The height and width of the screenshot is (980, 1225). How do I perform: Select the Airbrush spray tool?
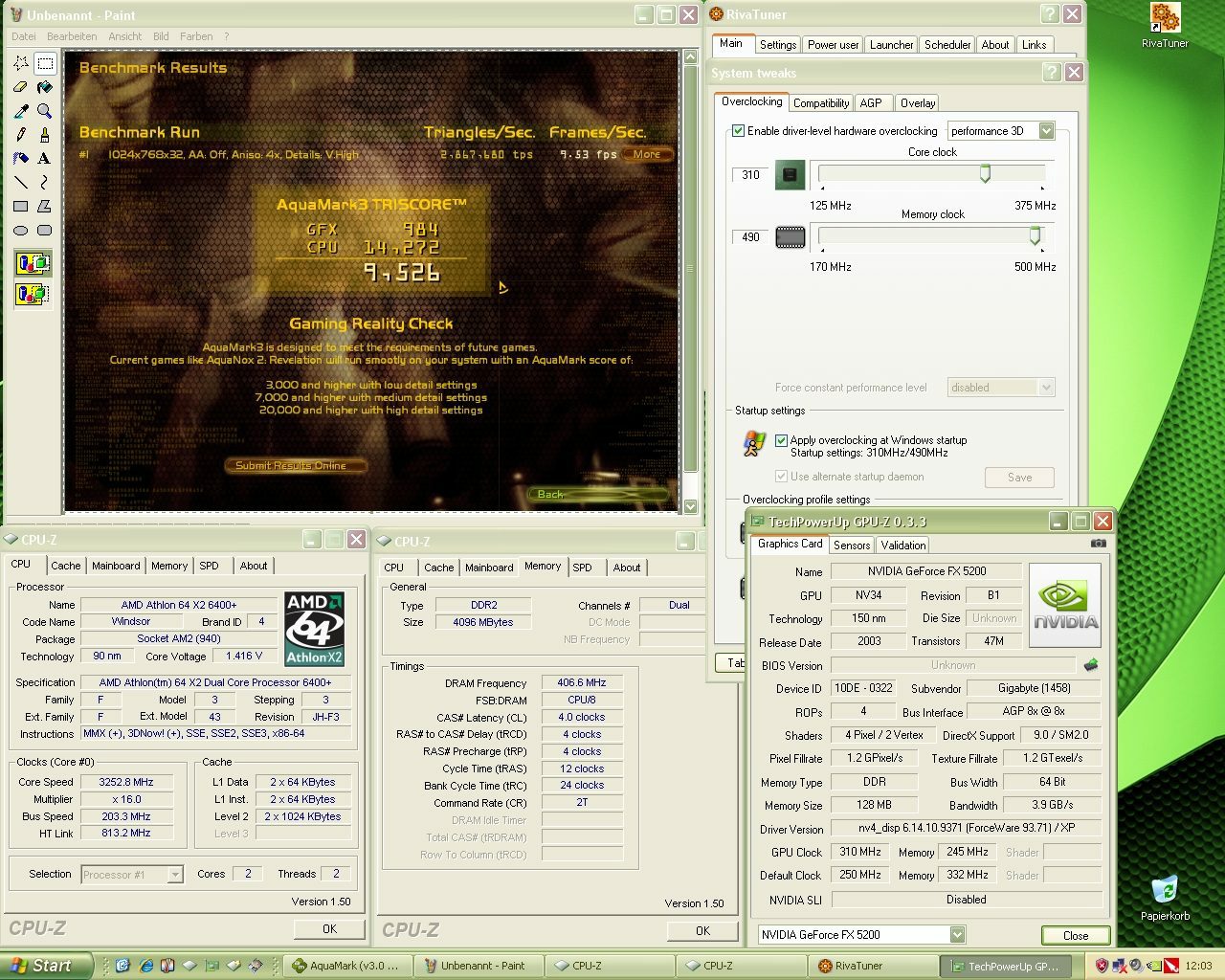coord(21,158)
